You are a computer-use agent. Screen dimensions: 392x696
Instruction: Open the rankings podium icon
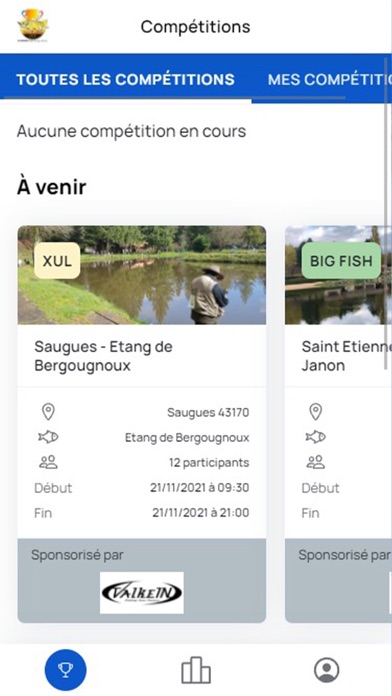click(196, 670)
